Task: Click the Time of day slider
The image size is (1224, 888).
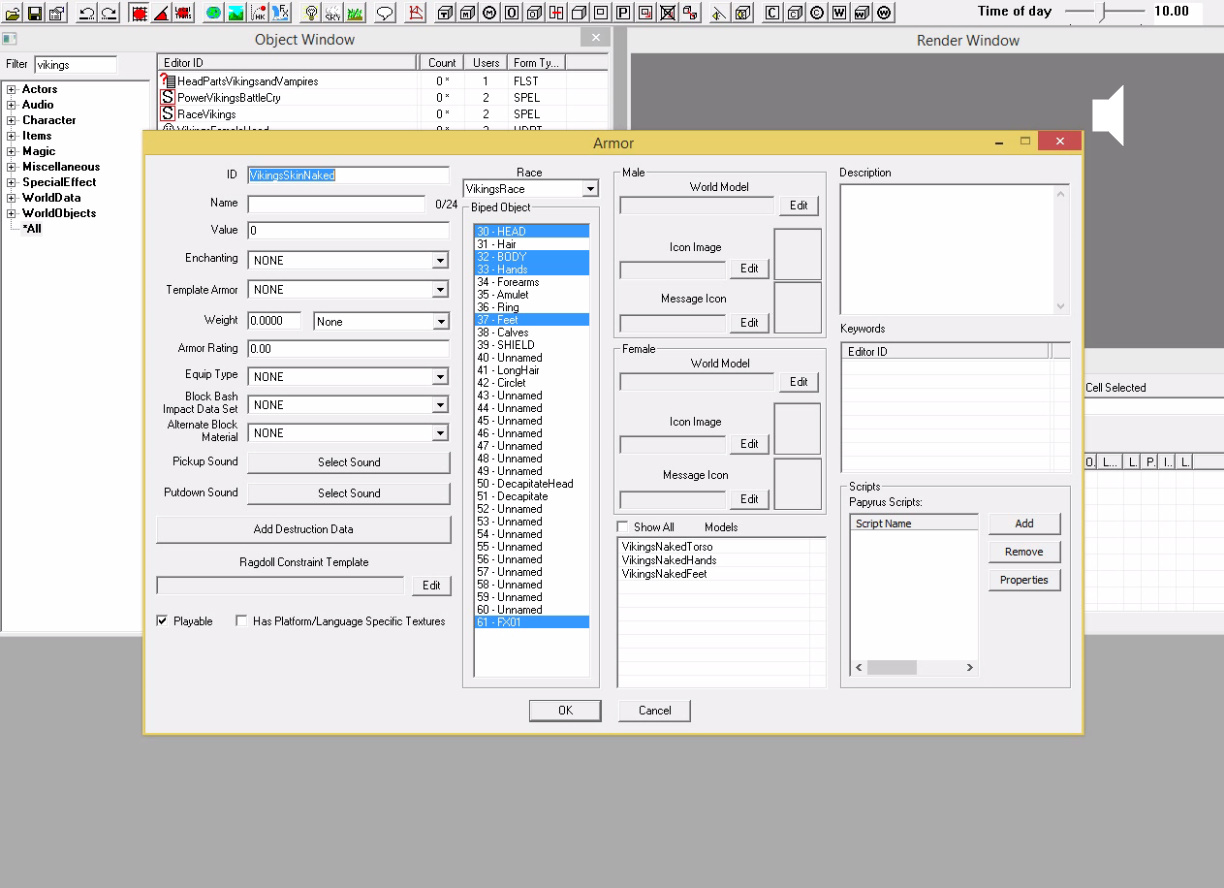Action: (x=1102, y=12)
